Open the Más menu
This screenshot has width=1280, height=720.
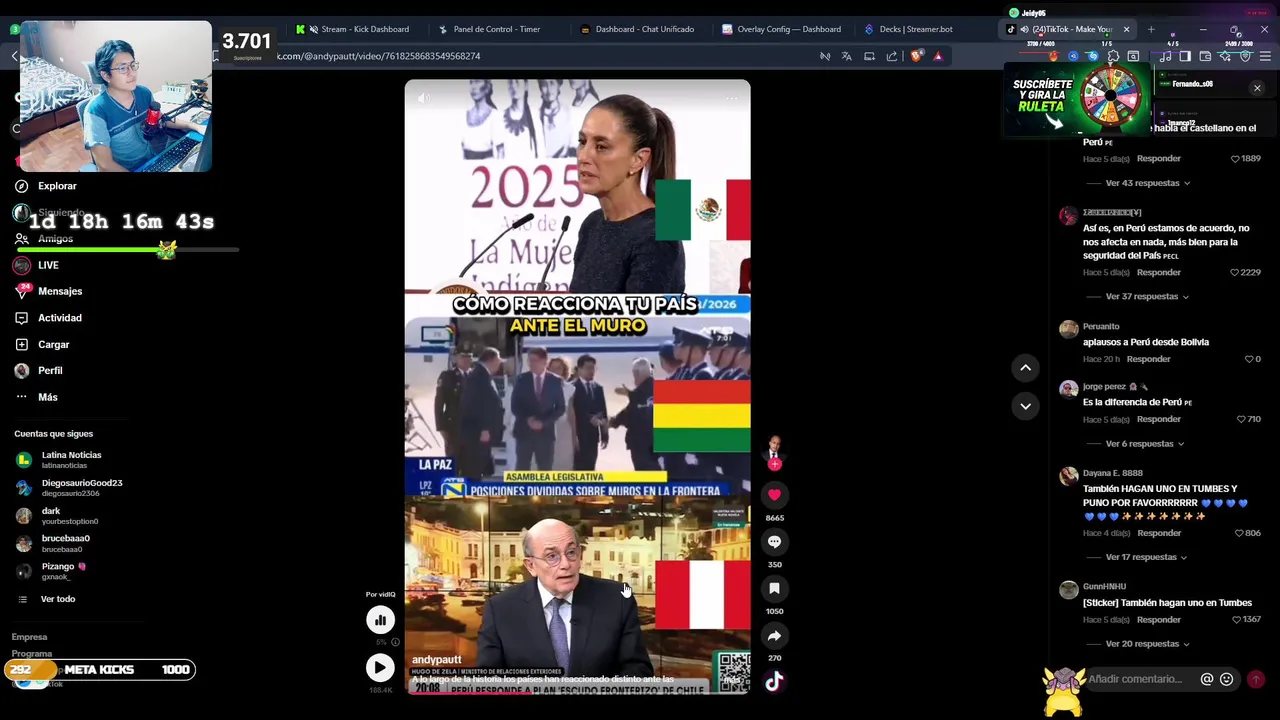tap(47, 397)
